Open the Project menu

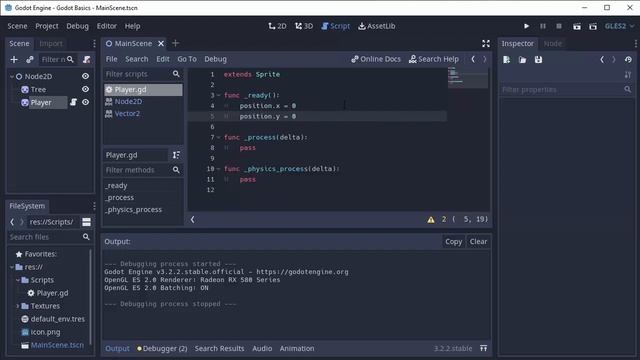click(47, 26)
